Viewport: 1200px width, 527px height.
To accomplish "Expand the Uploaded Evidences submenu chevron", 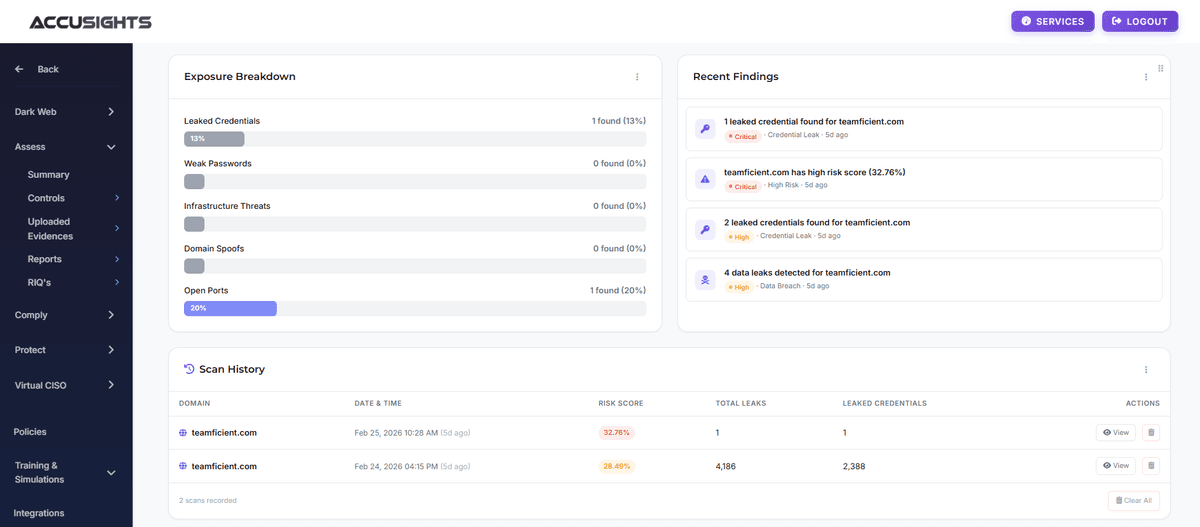I will 117,229.
